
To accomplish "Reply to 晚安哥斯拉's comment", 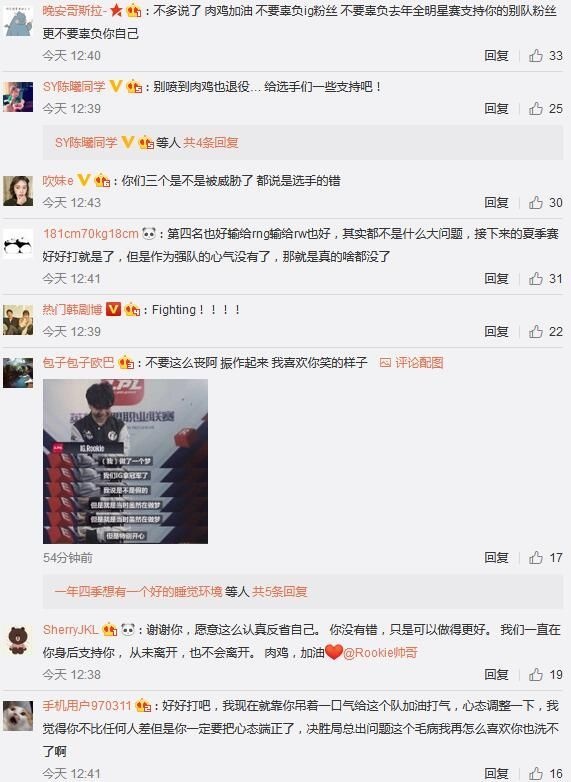I will pyautogui.click(x=496, y=55).
